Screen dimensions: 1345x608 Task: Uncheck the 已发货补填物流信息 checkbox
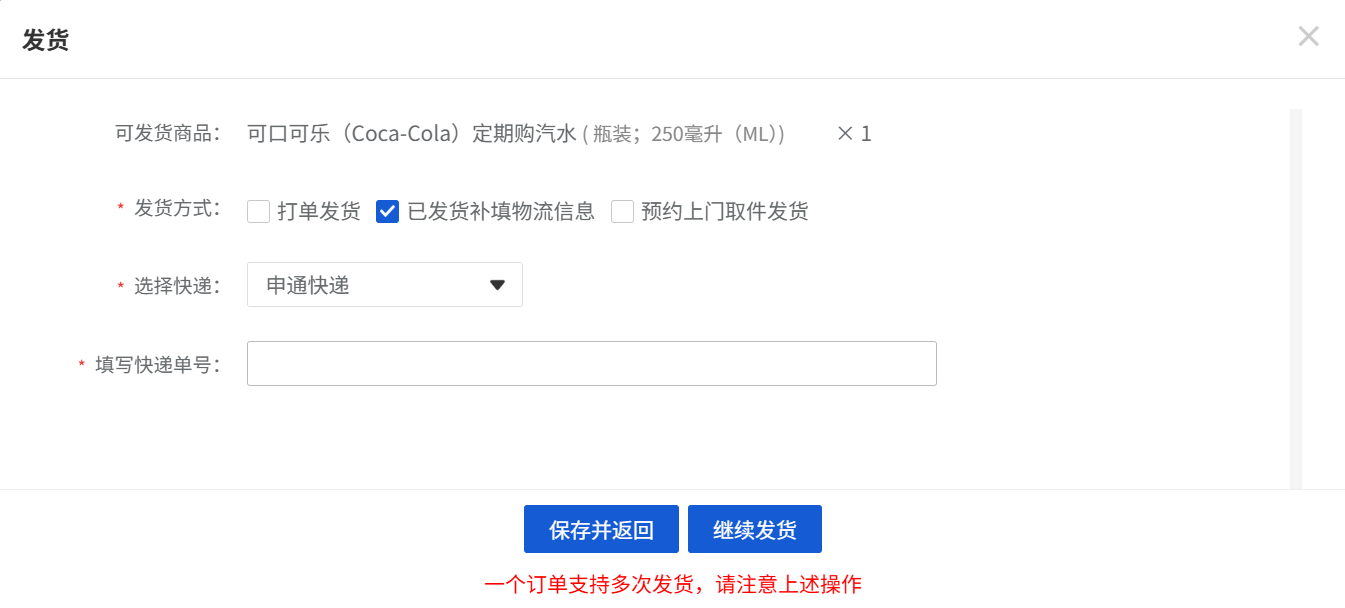click(388, 212)
